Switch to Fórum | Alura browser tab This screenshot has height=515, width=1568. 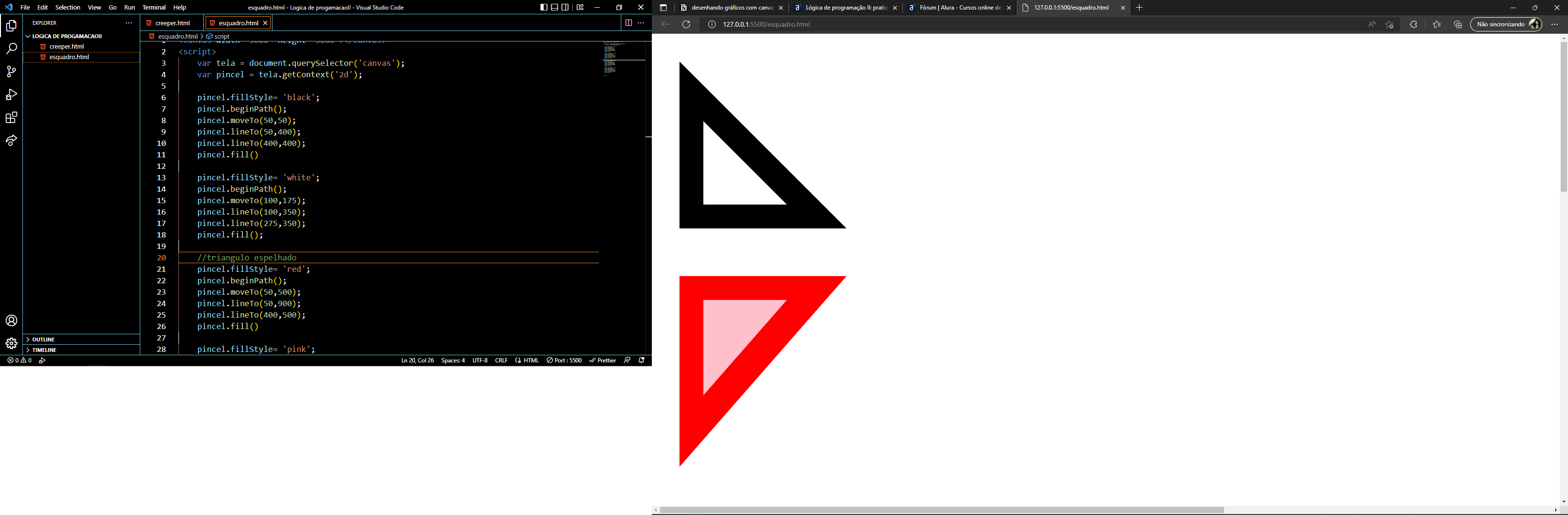click(x=959, y=8)
